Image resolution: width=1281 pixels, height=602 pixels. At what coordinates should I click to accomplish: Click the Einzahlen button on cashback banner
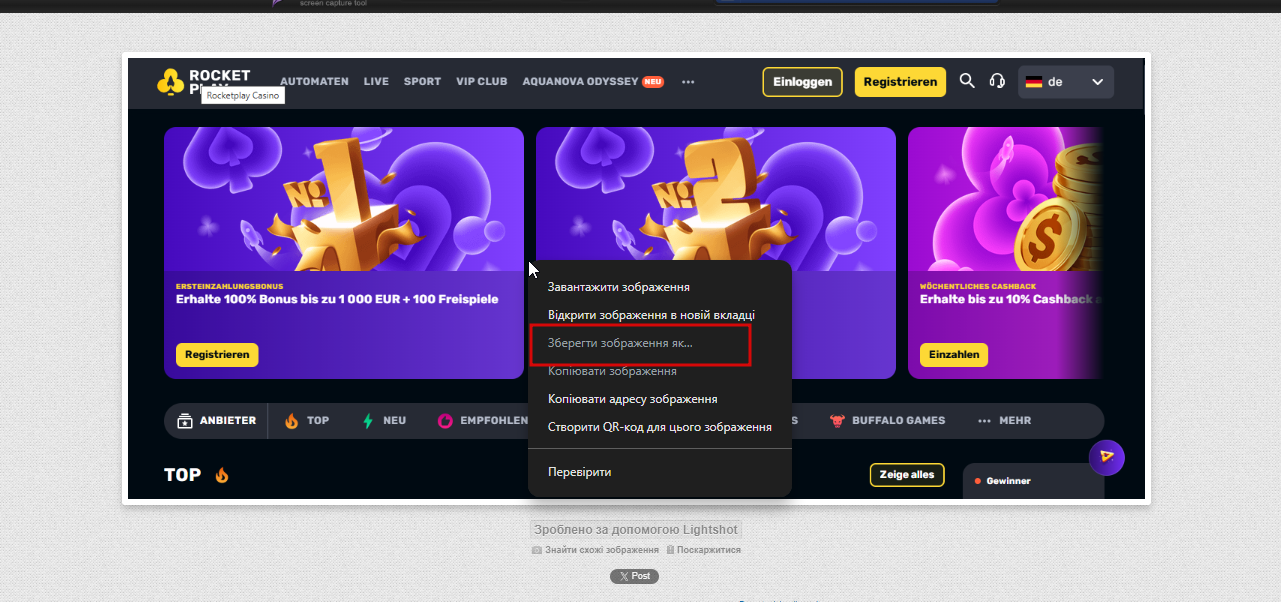(x=953, y=355)
